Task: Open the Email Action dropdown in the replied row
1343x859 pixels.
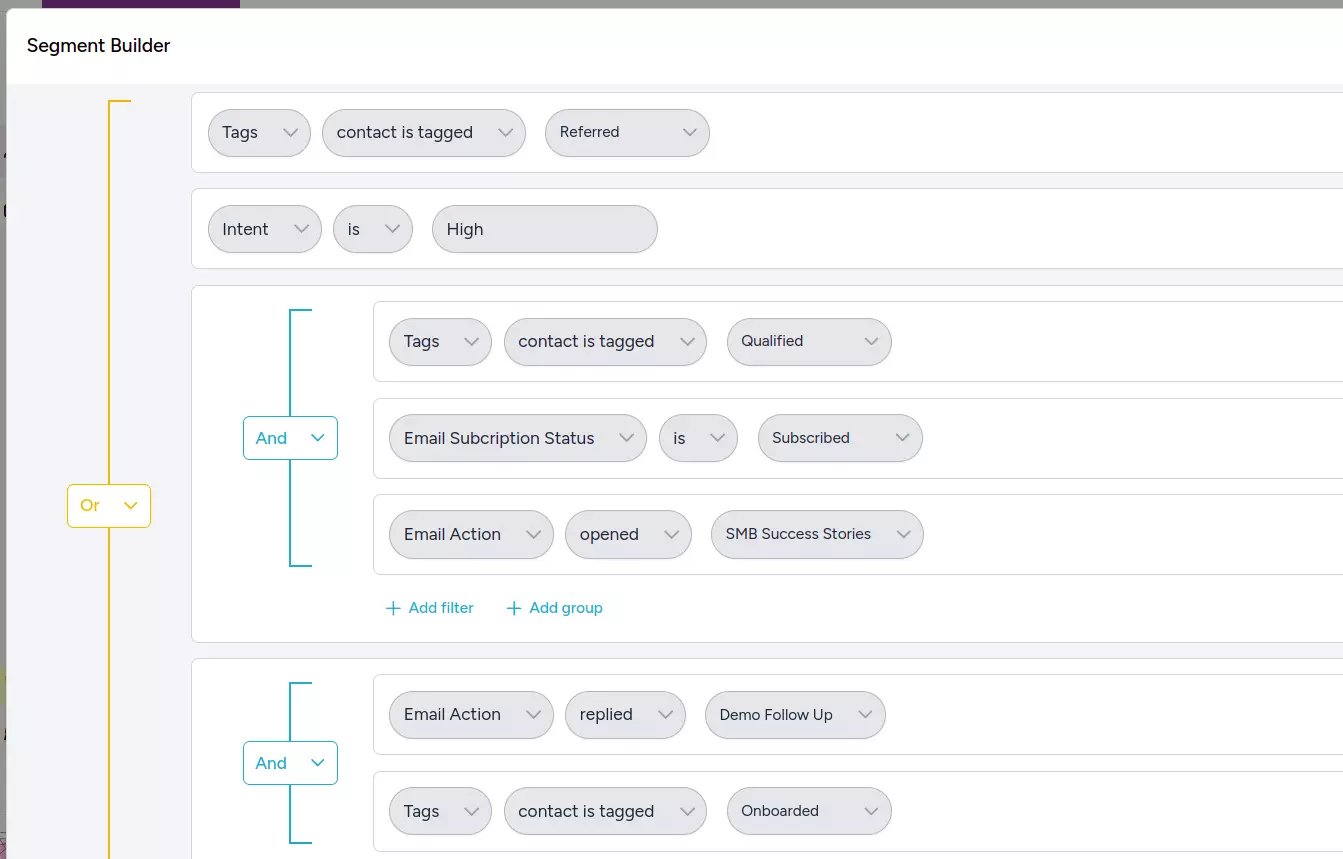Action: click(x=471, y=715)
